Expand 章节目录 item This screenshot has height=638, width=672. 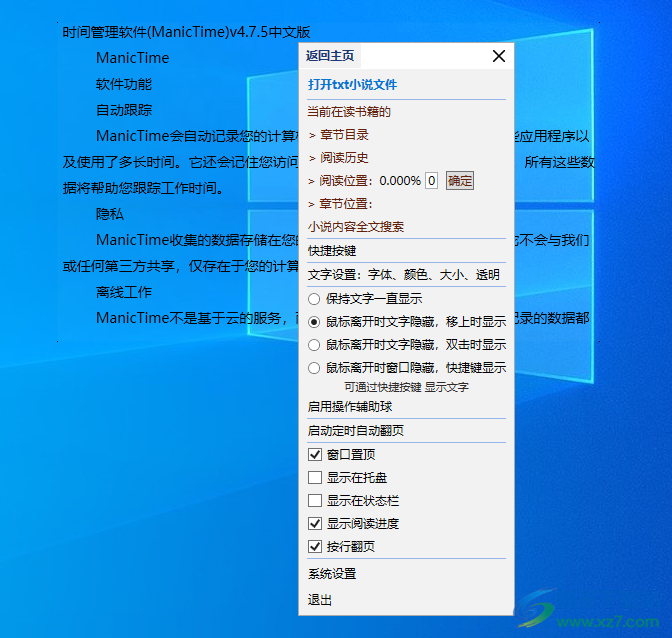click(344, 135)
